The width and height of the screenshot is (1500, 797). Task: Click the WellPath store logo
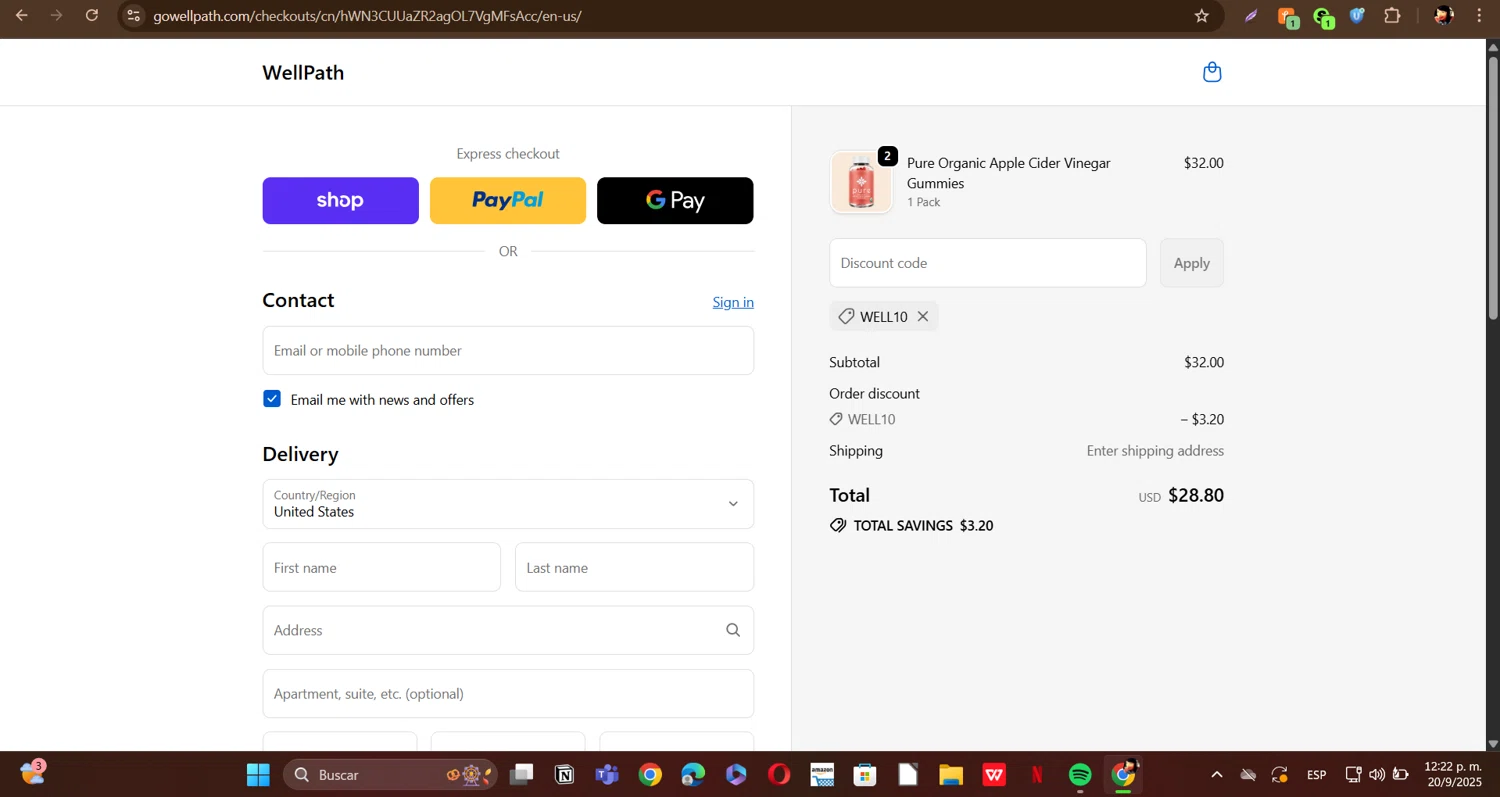(303, 73)
